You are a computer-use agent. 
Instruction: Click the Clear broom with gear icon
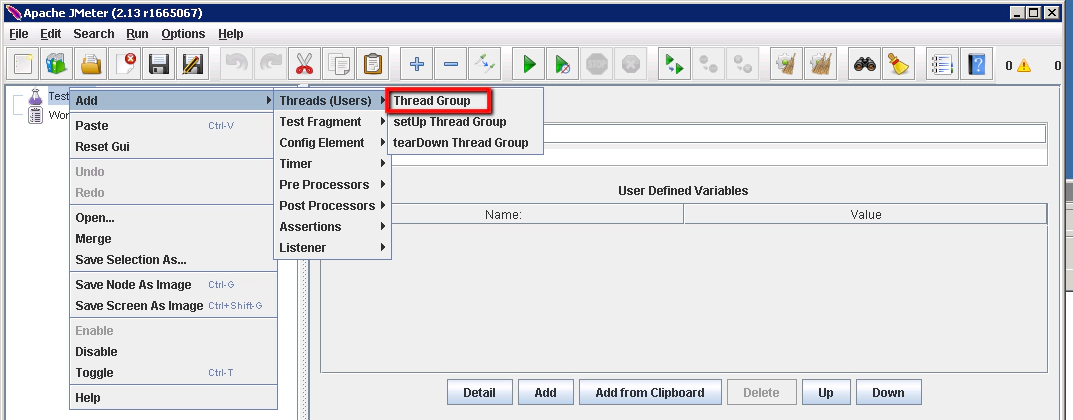(786, 64)
